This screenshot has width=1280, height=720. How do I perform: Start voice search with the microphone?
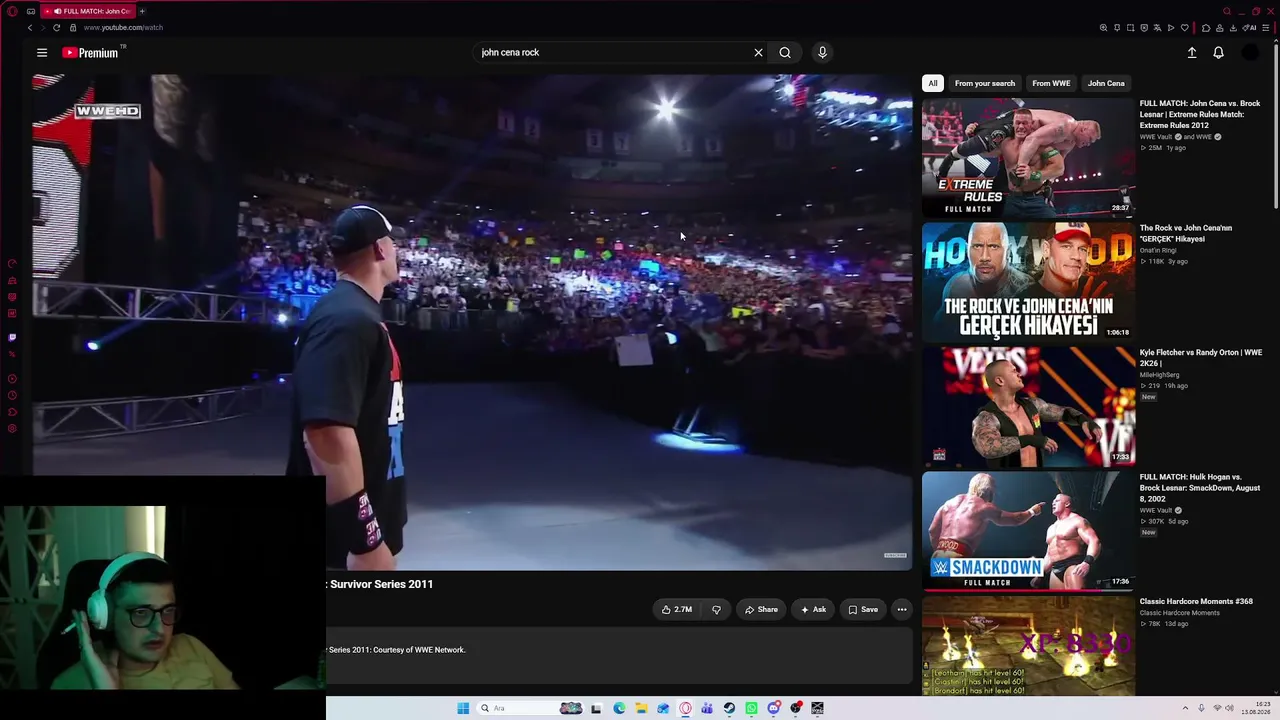pos(822,53)
